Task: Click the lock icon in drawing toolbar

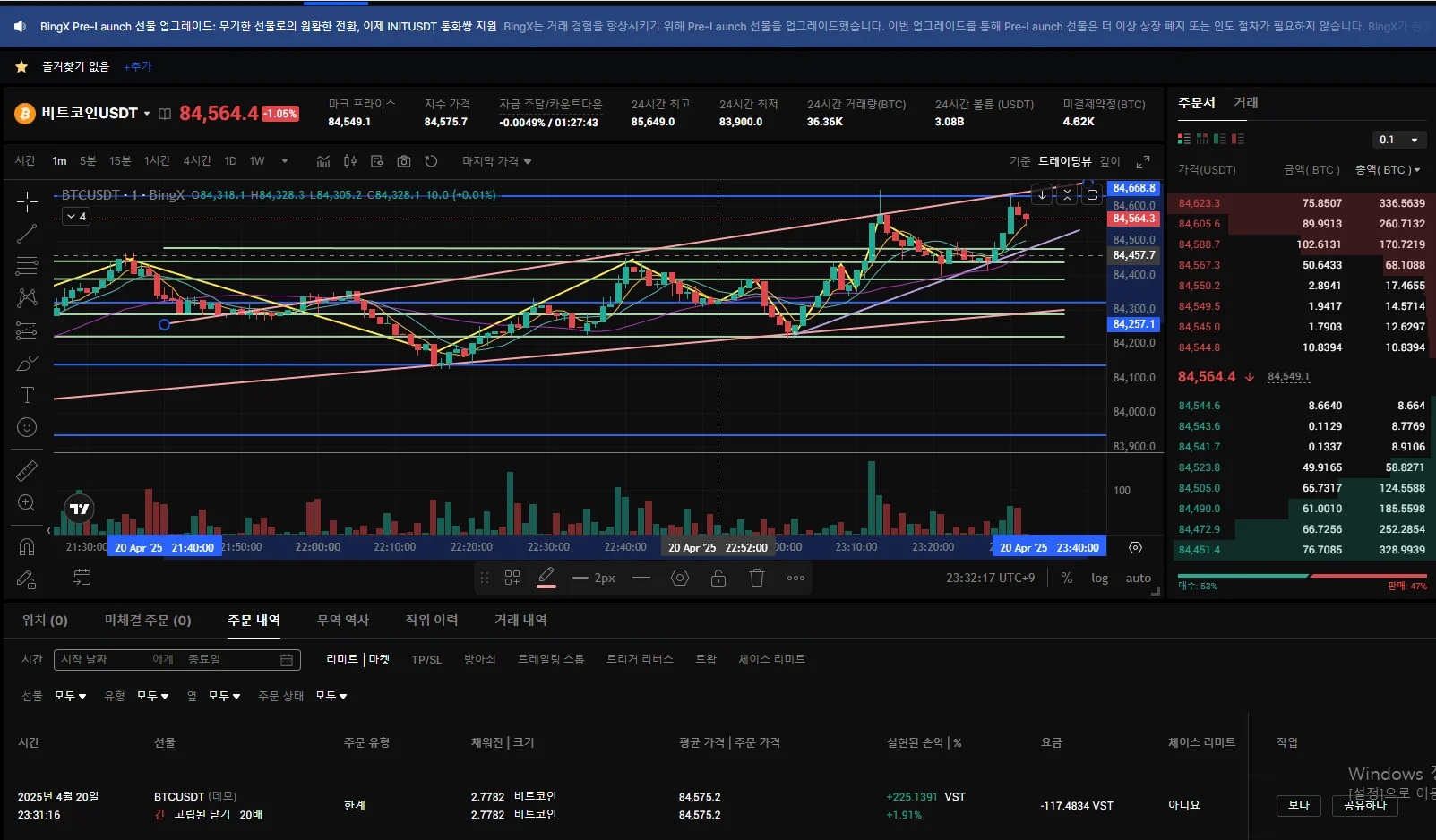Action: pos(718,578)
